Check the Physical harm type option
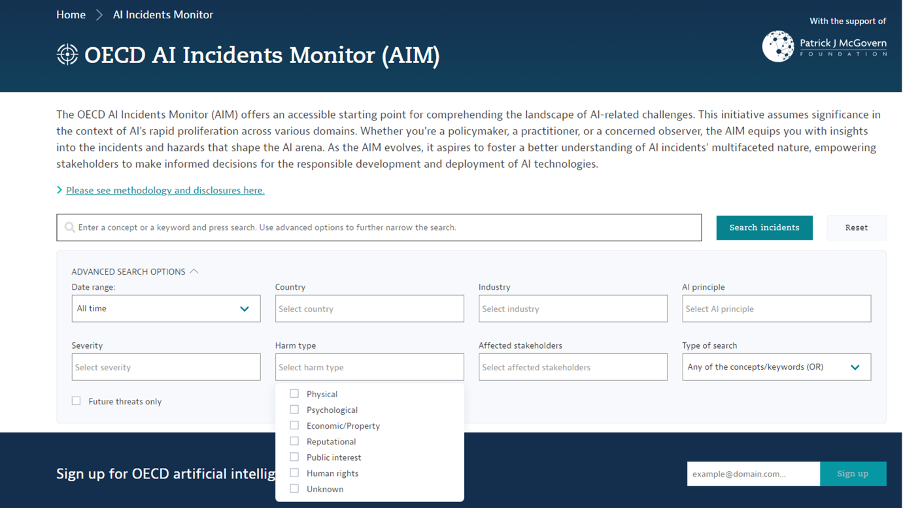This screenshot has width=904, height=508. point(294,394)
